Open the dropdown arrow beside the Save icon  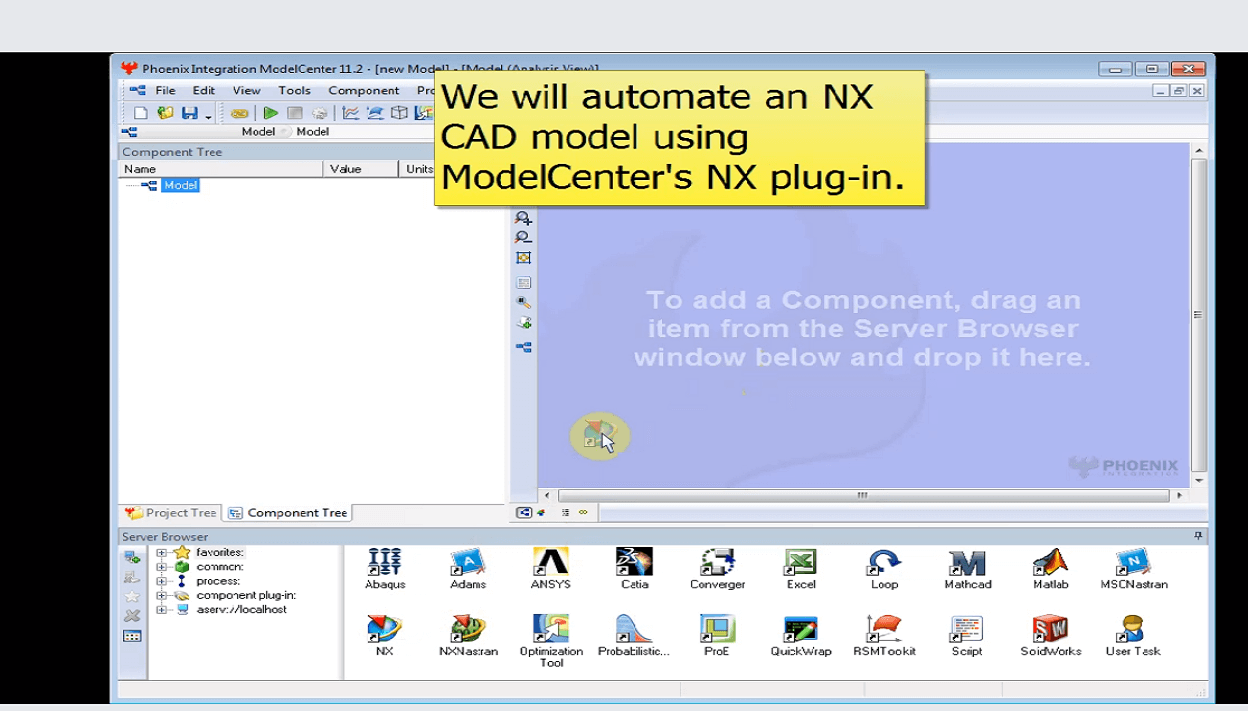click(208, 116)
